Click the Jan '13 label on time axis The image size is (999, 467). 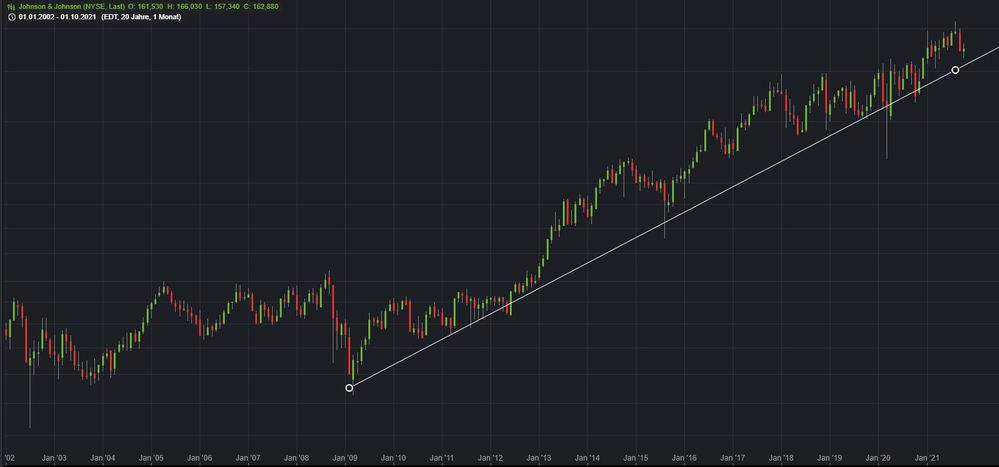(539, 458)
